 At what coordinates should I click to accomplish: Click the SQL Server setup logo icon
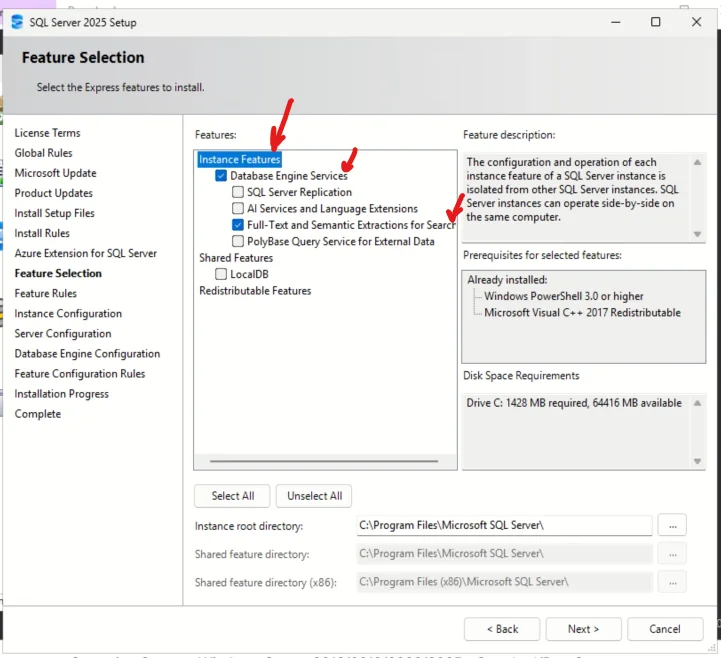[17, 22]
